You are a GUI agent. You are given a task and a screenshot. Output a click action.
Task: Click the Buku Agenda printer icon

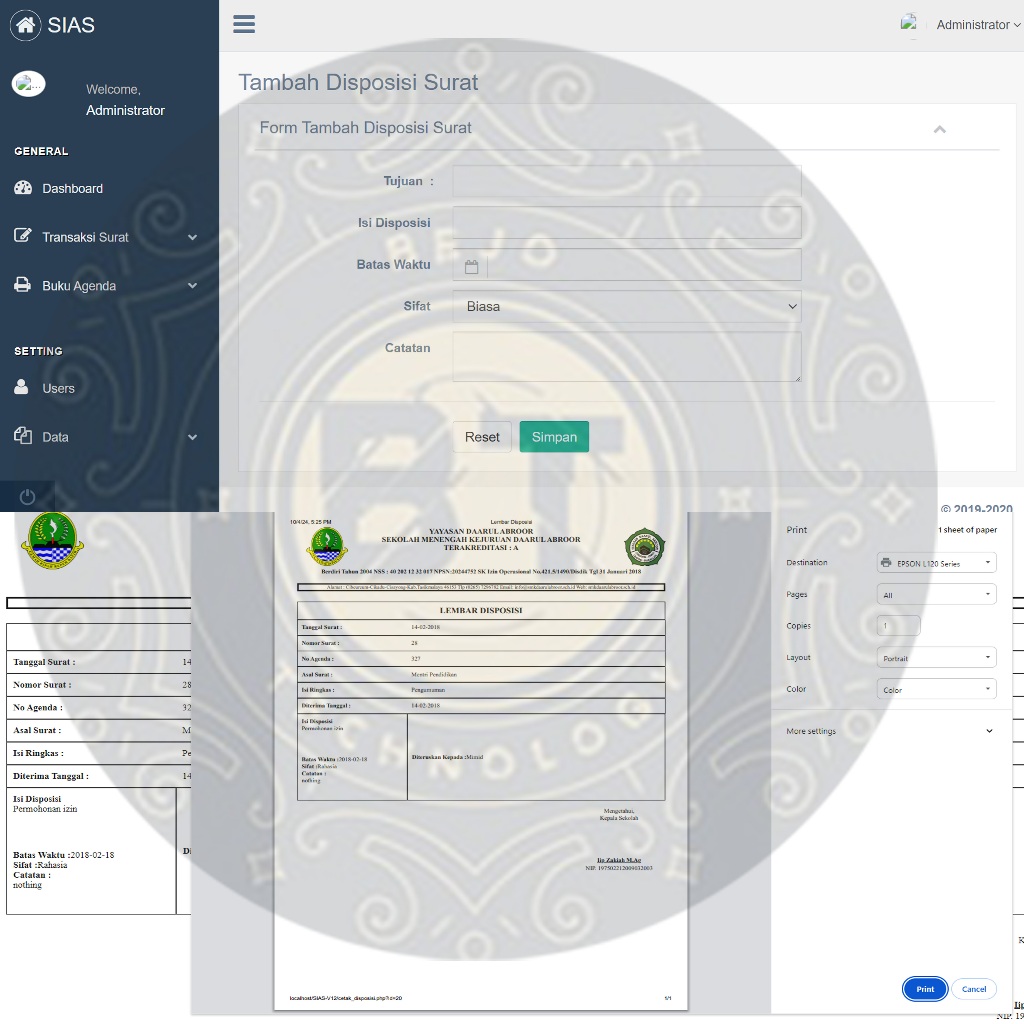(23, 285)
